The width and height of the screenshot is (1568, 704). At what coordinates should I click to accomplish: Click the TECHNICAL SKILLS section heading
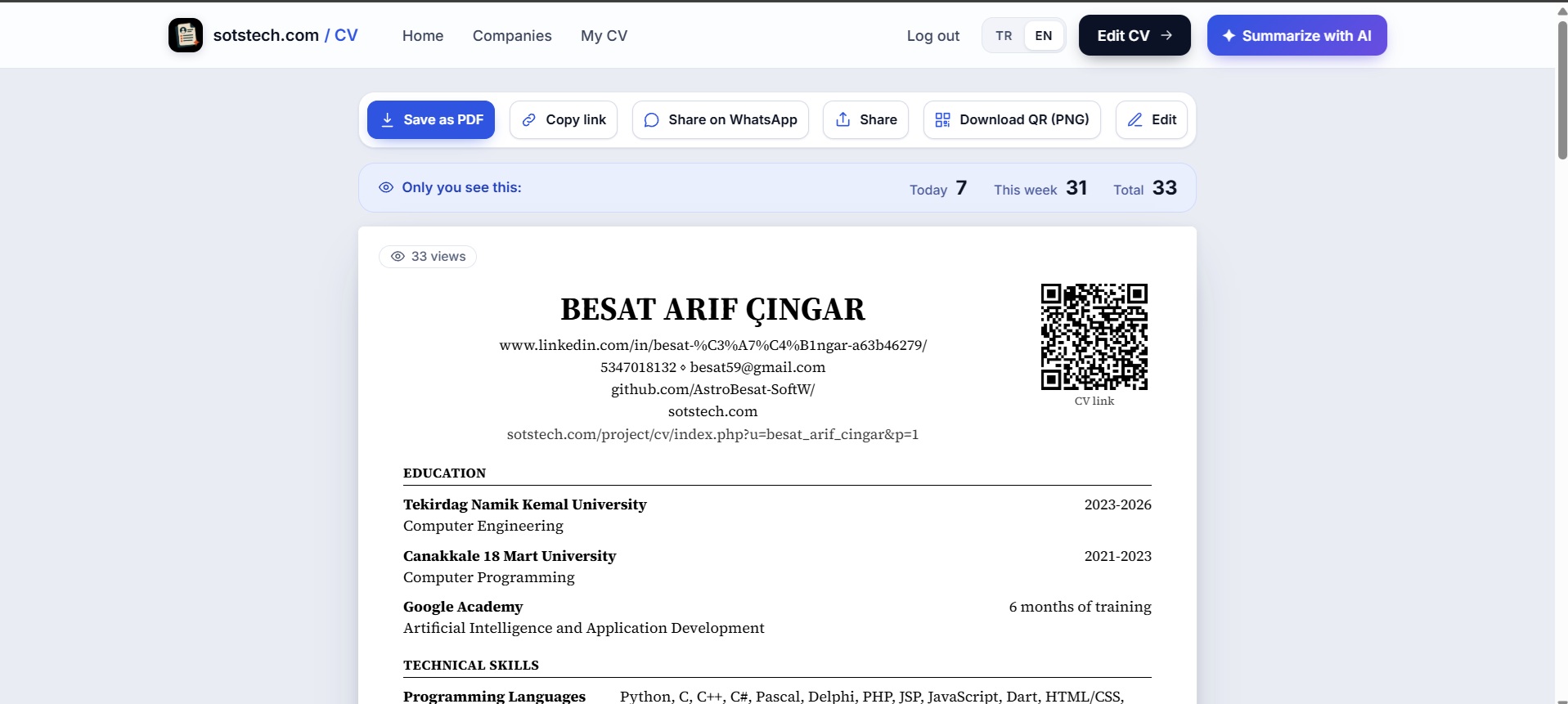pos(471,666)
